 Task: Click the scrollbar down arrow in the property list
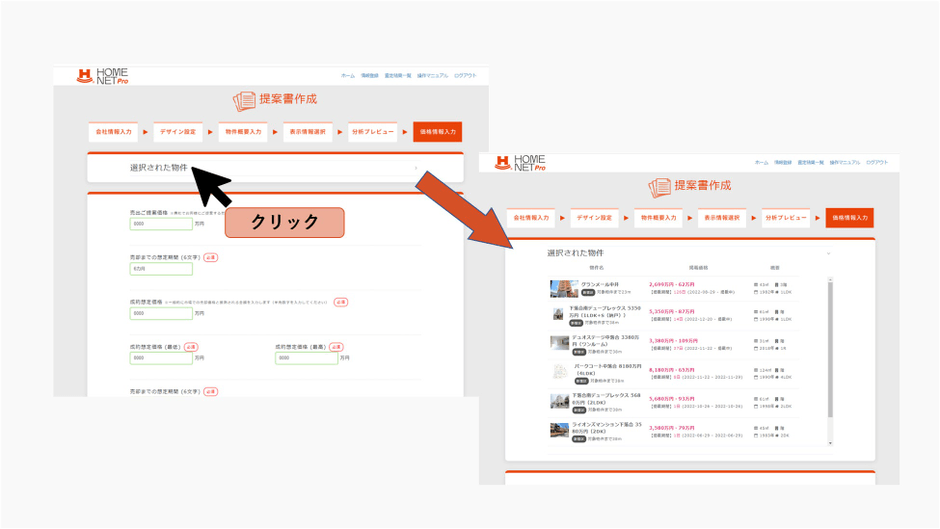click(x=830, y=443)
